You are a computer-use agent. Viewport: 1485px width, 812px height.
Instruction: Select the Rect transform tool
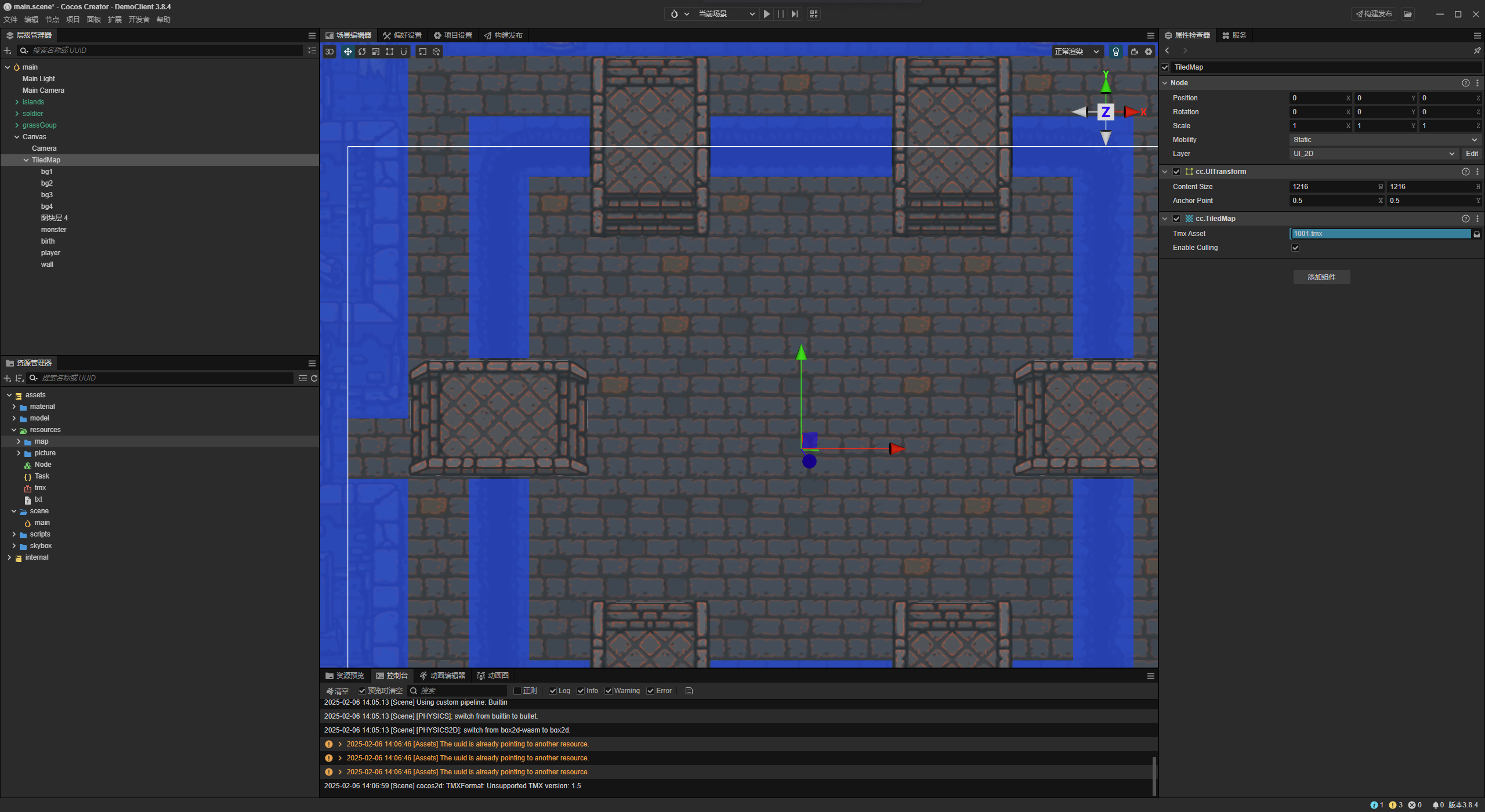tap(390, 52)
